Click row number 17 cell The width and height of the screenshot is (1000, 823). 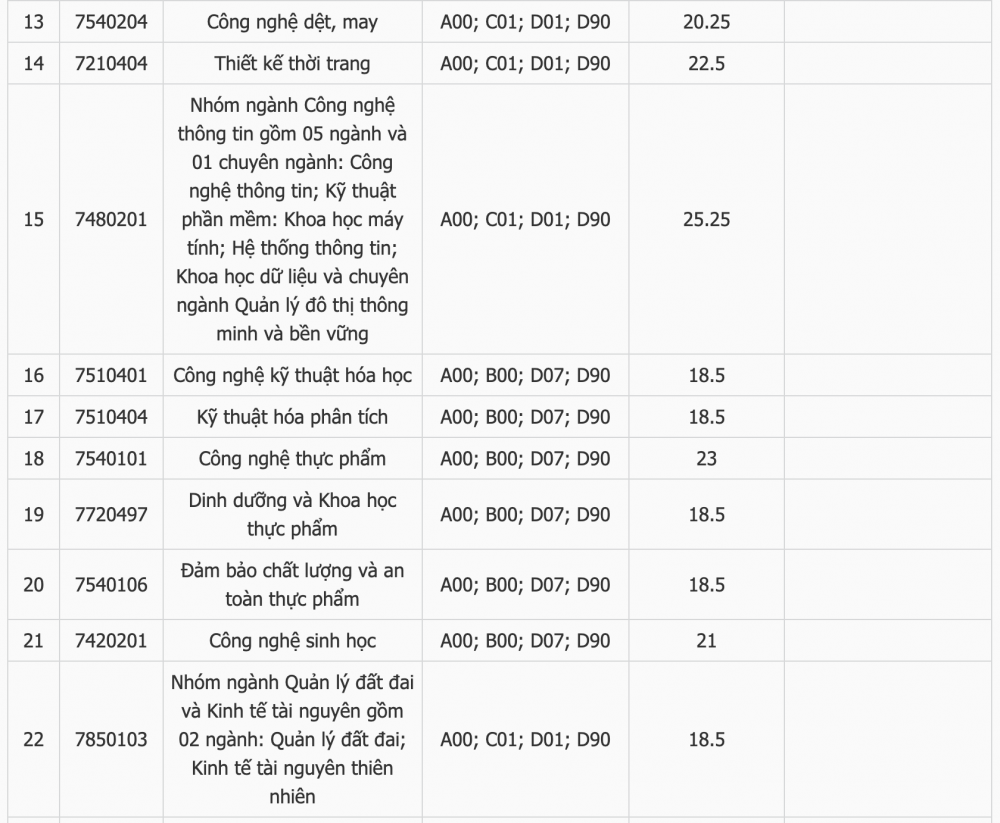[x=34, y=417]
